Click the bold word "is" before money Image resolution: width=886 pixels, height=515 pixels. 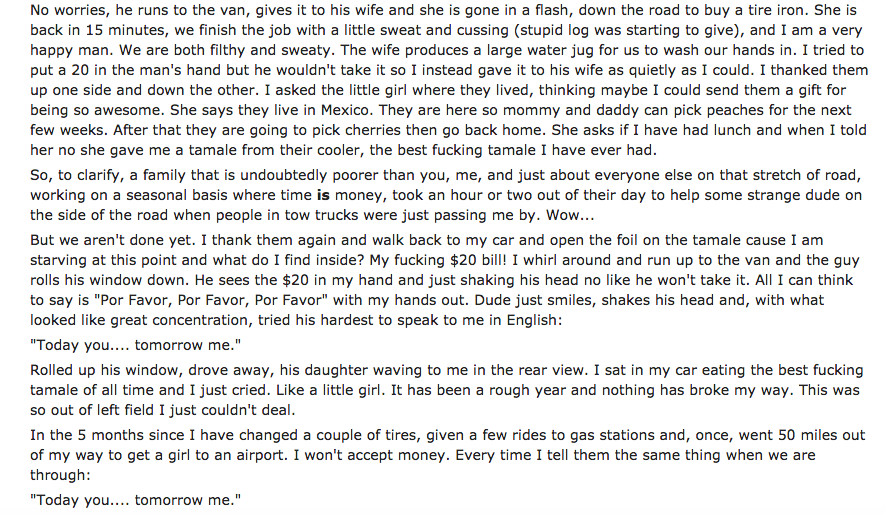[x=323, y=196]
